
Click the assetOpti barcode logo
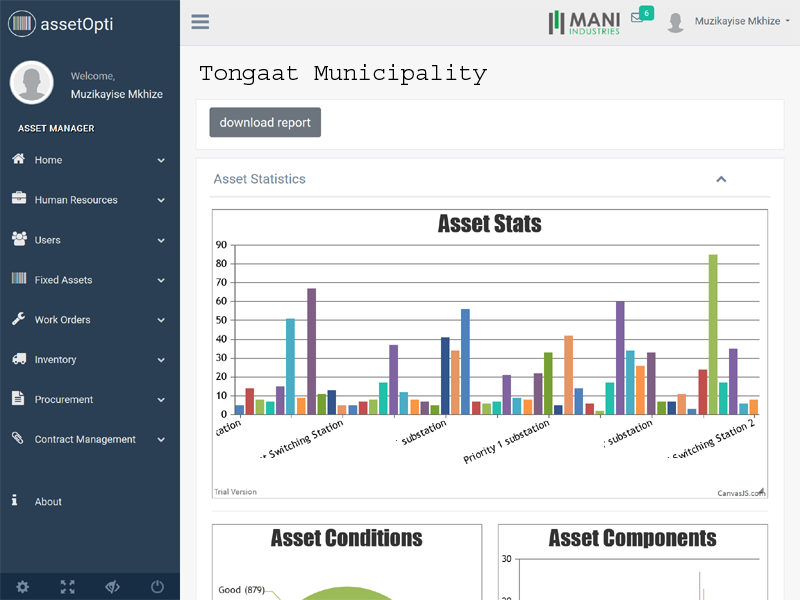click(x=21, y=23)
